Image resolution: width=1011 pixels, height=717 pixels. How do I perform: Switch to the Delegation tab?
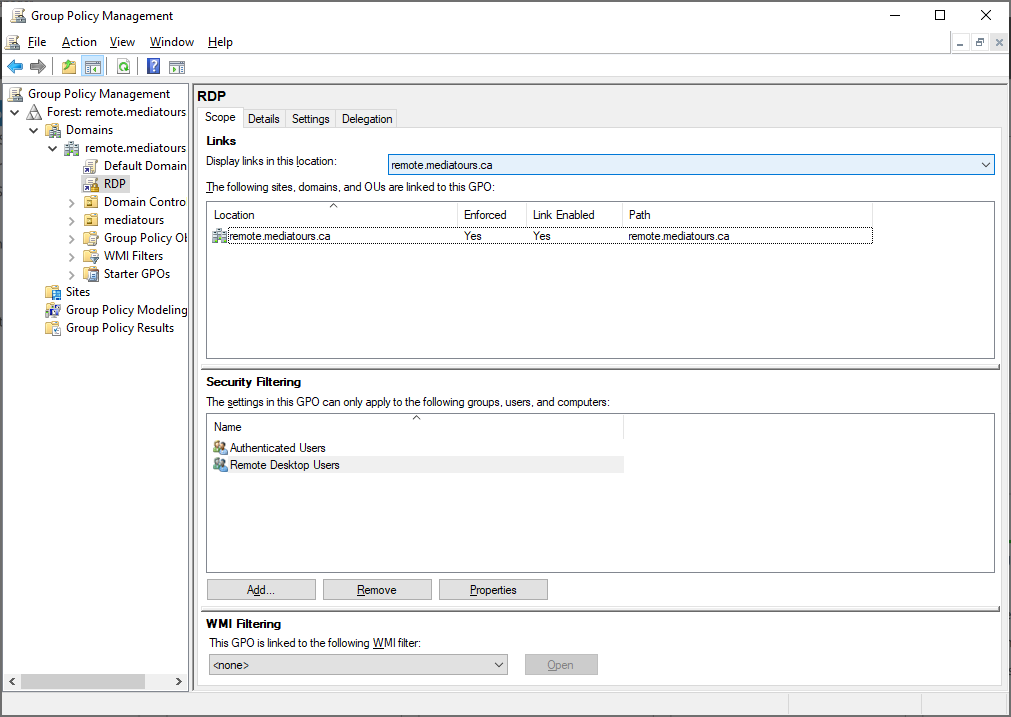[x=367, y=119]
